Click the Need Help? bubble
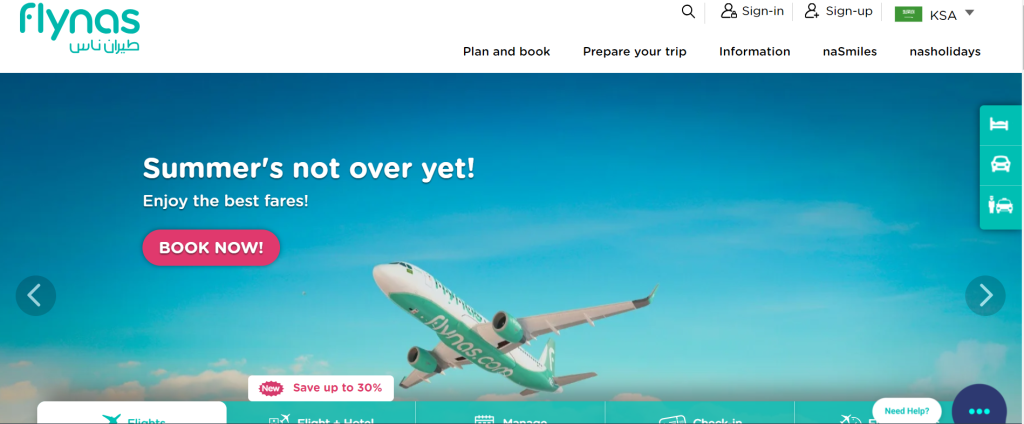This screenshot has width=1024, height=424. coord(906,411)
